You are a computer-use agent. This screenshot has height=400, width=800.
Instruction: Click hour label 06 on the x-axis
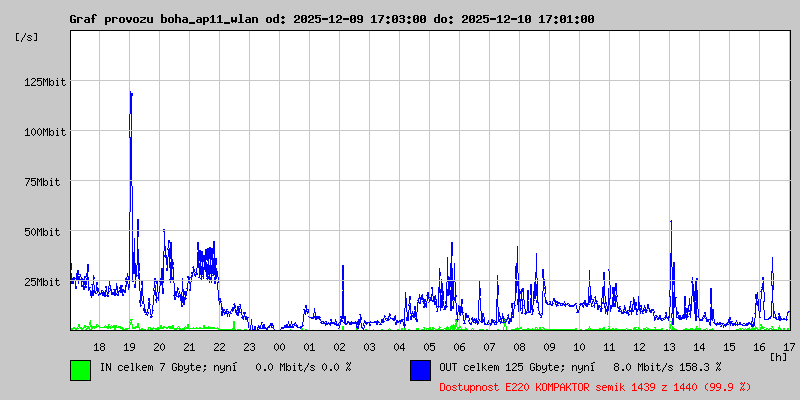(x=459, y=347)
